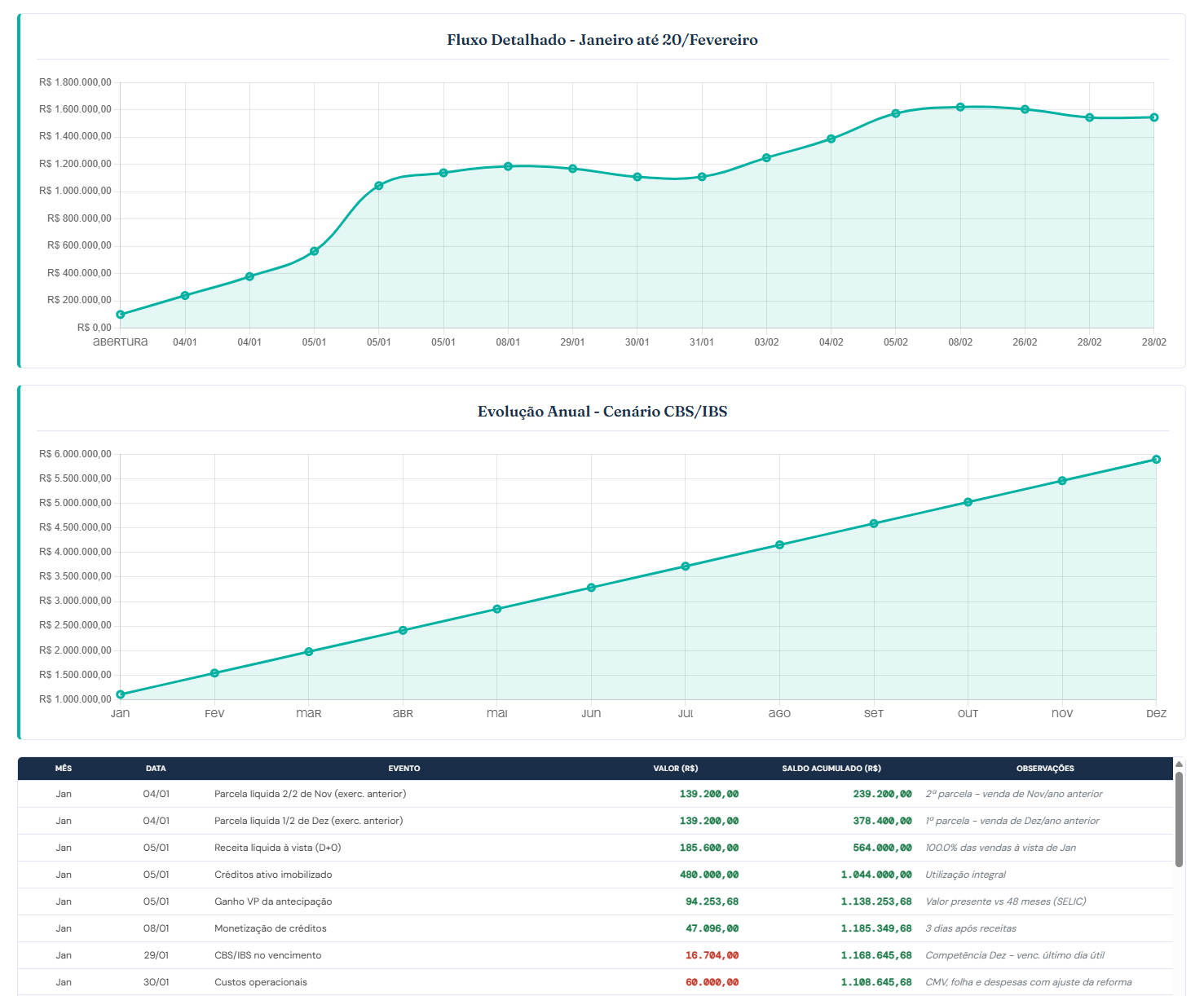Click the Ganho VP da antecipação row
1204x996 pixels.
[595, 901]
